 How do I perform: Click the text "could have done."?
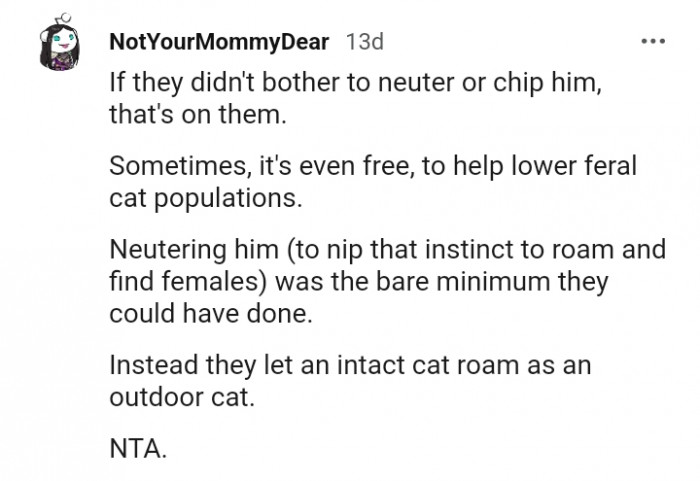click(x=211, y=314)
